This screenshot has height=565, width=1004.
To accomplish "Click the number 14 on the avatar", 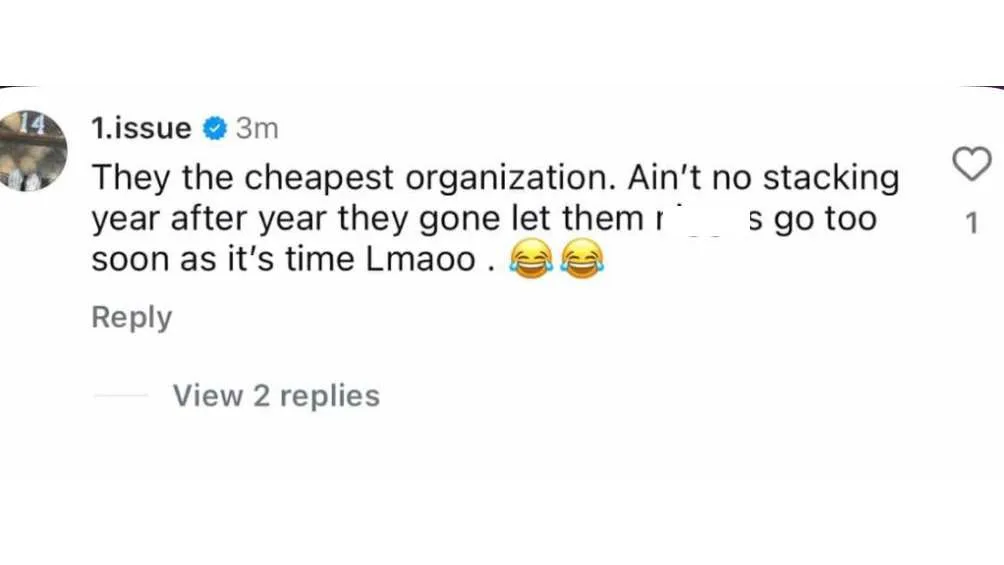I will tap(31, 123).
